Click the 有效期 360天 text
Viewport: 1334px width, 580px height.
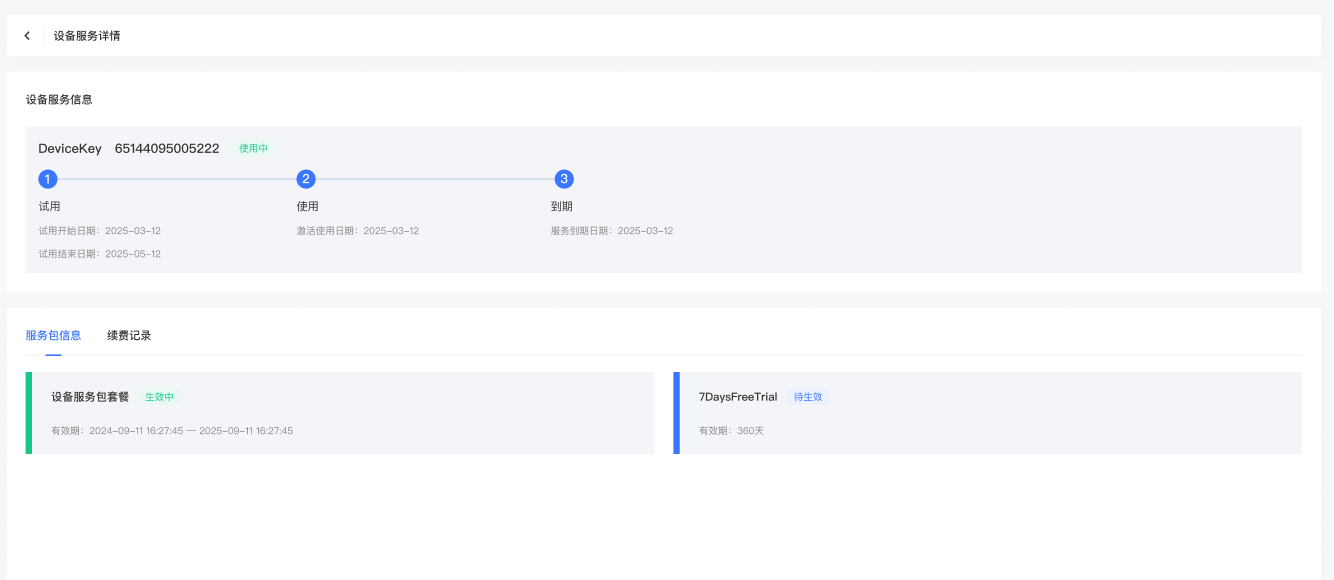point(731,431)
